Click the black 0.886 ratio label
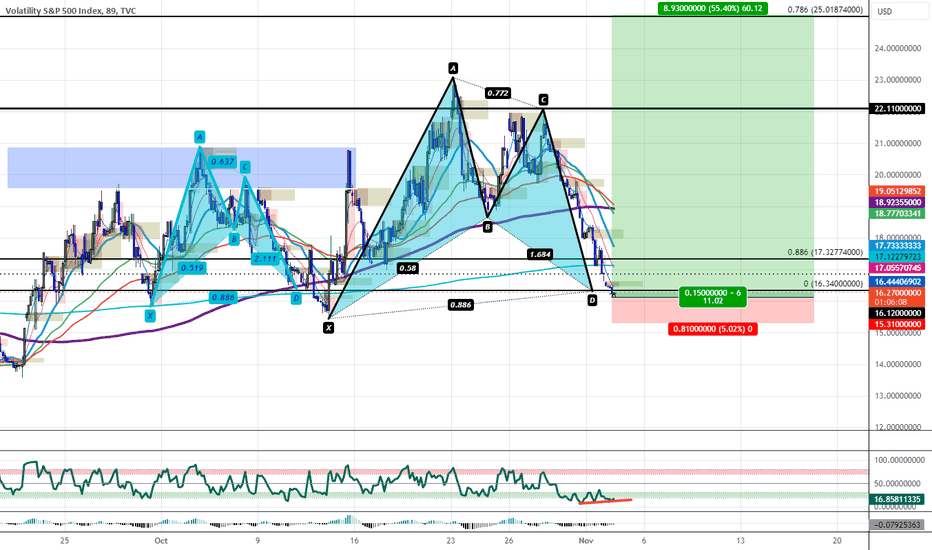This screenshot has width=932, height=550. pos(461,305)
